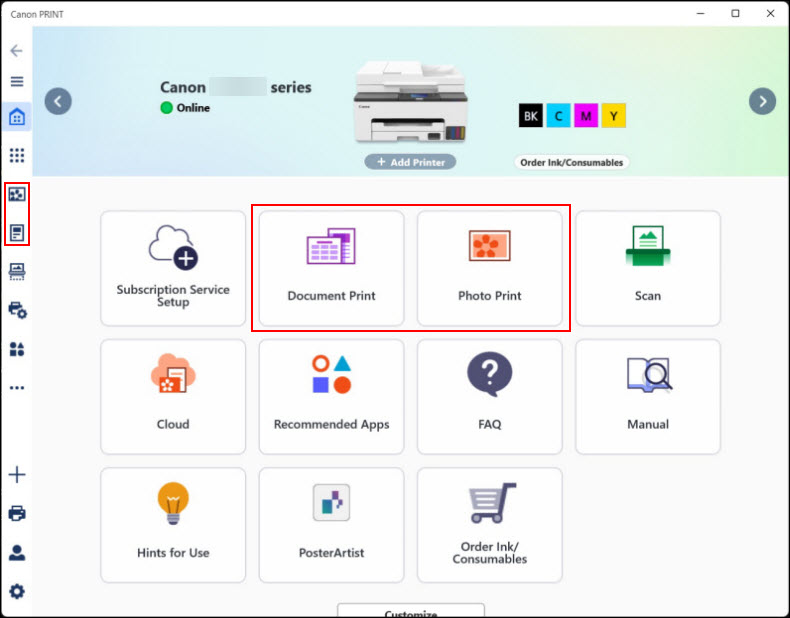The width and height of the screenshot is (790, 618).
Task: Click the Add Printer button
Action: click(x=410, y=162)
